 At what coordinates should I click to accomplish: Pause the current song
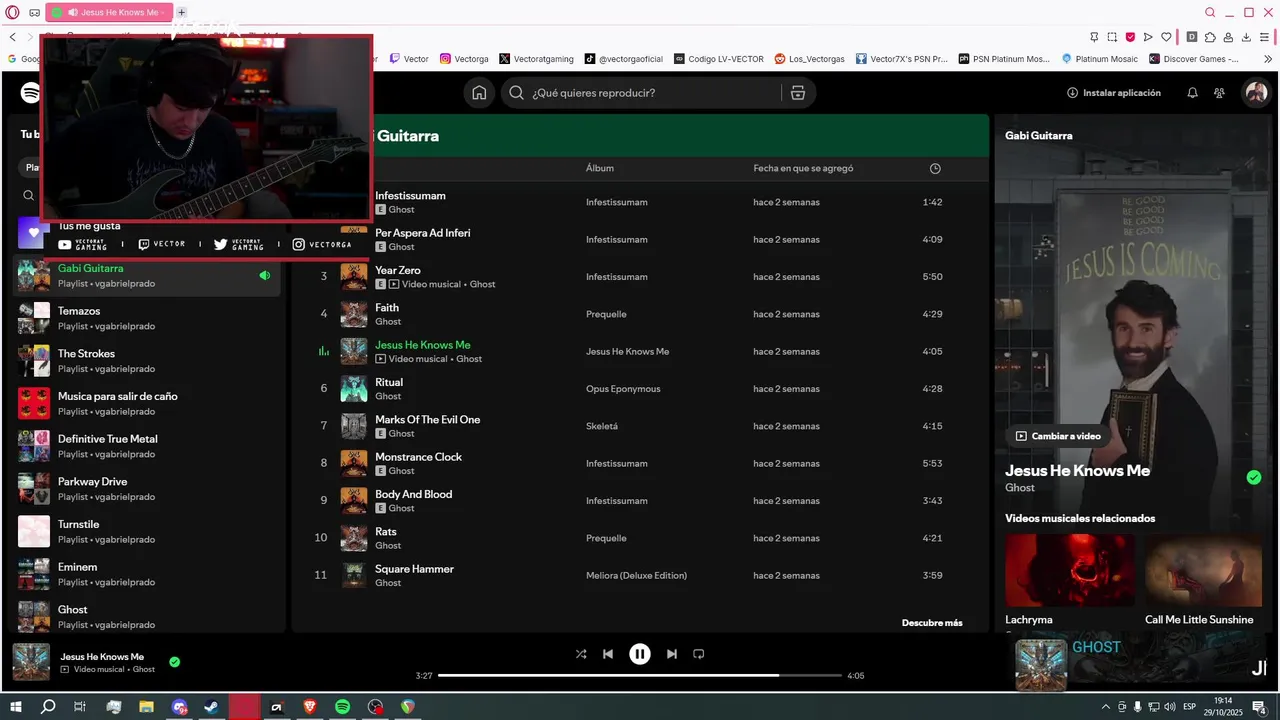[640, 654]
